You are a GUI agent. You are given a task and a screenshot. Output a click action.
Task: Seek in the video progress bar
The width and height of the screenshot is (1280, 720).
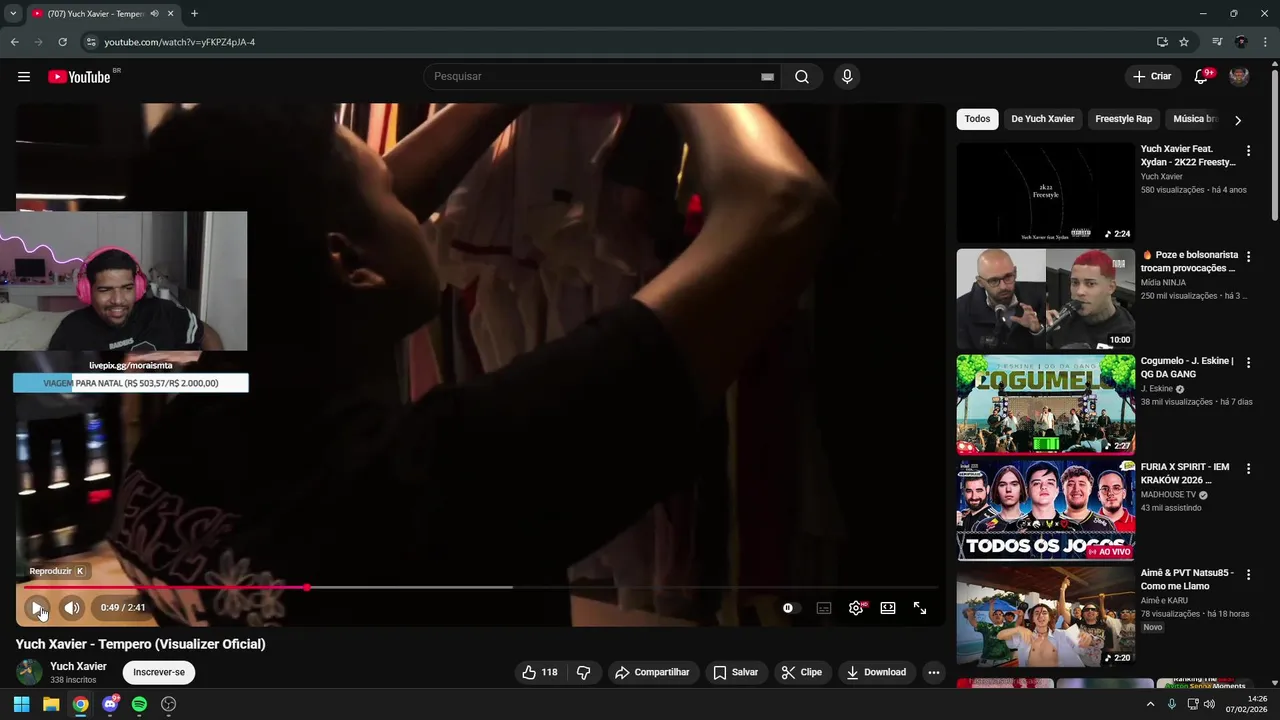click(x=480, y=587)
